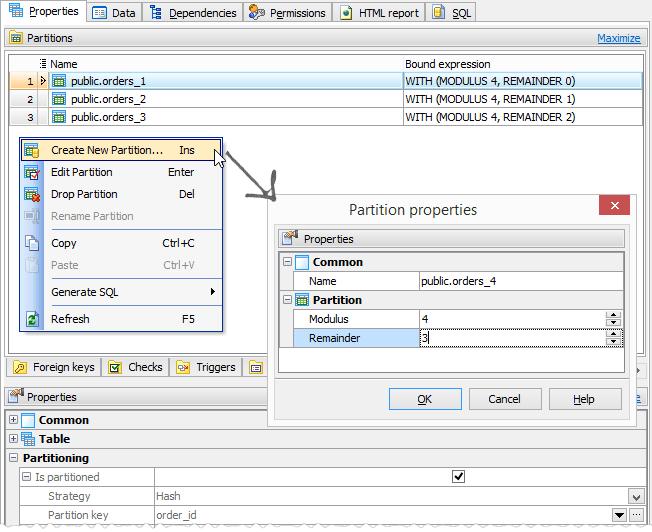Collapse the Partitioning group
Image resolution: width=652 pixels, height=532 pixels.
click(13, 458)
